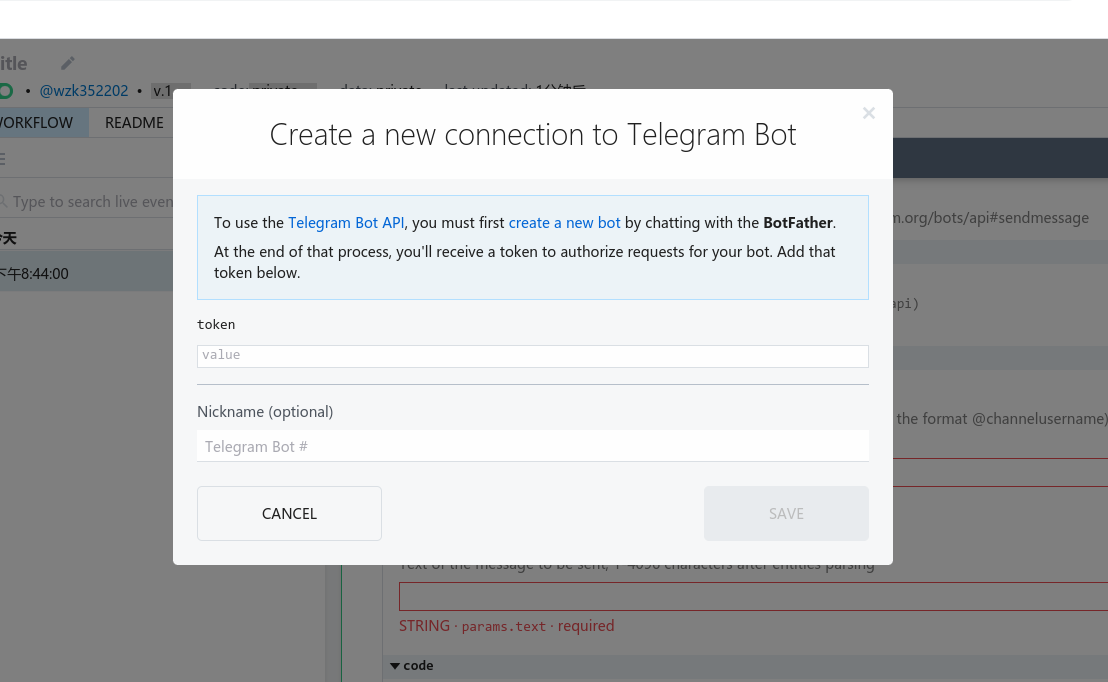Select the 8:44:00 event entry
Viewport: 1108px width, 682px height.
(86, 274)
